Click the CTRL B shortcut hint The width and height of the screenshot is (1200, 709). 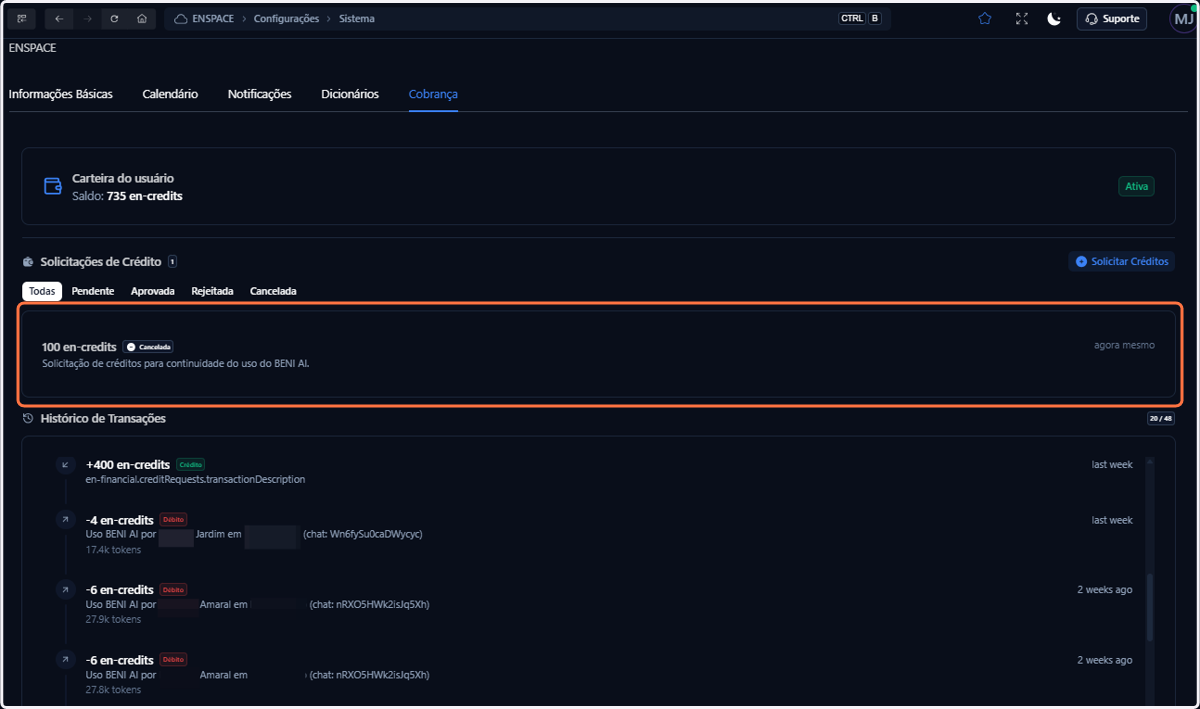coord(860,18)
